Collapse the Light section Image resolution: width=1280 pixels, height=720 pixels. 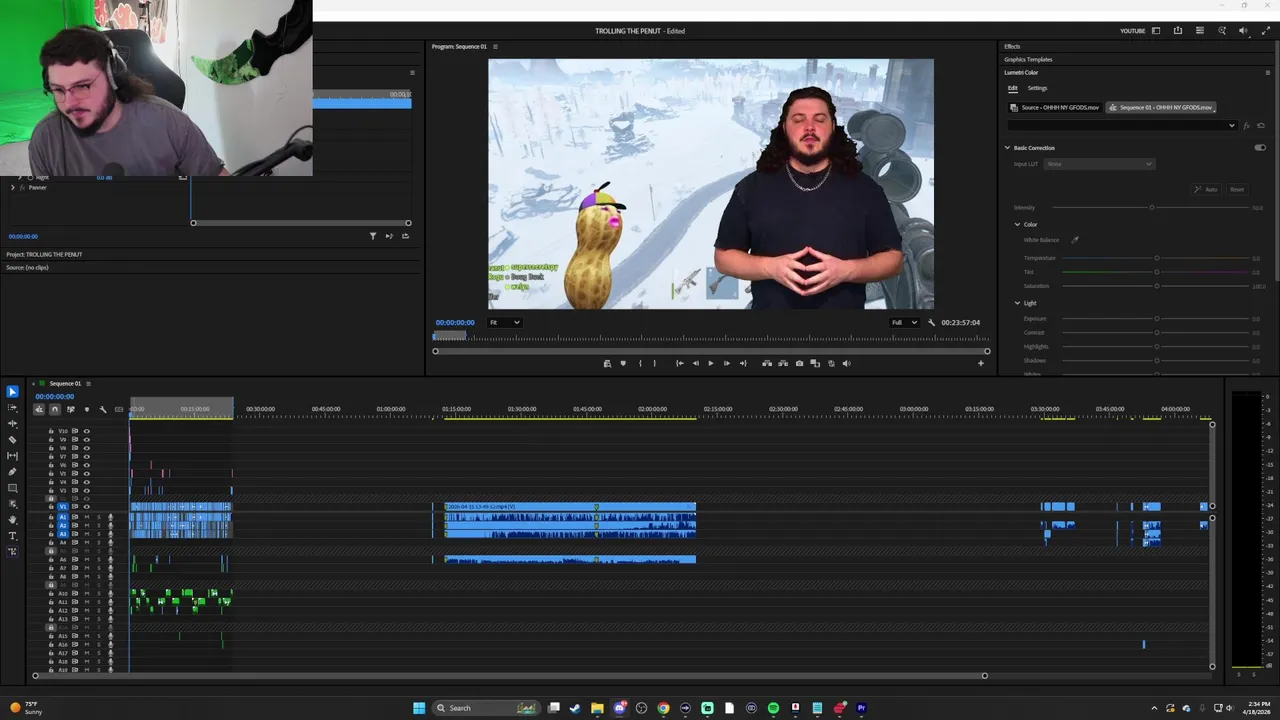(1017, 303)
